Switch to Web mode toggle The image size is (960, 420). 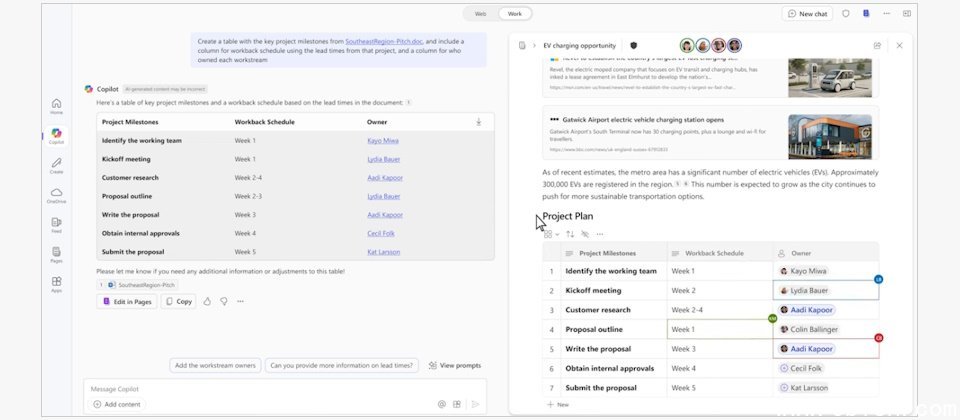pyautogui.click(x=481, y=13)
